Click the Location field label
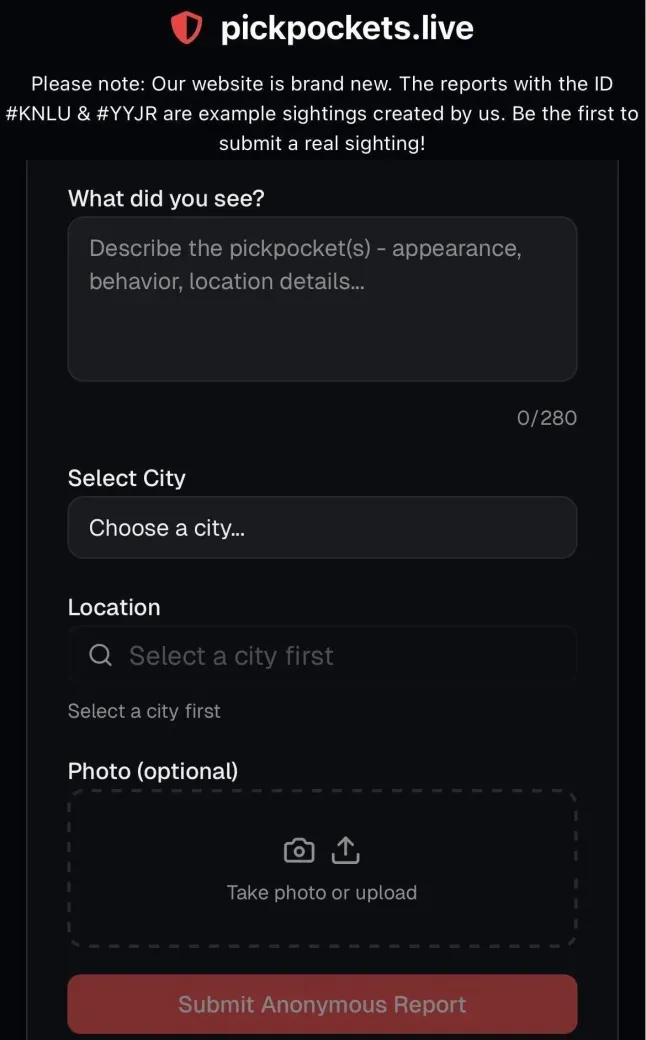 pyautogui.click(x=114, y=607)
